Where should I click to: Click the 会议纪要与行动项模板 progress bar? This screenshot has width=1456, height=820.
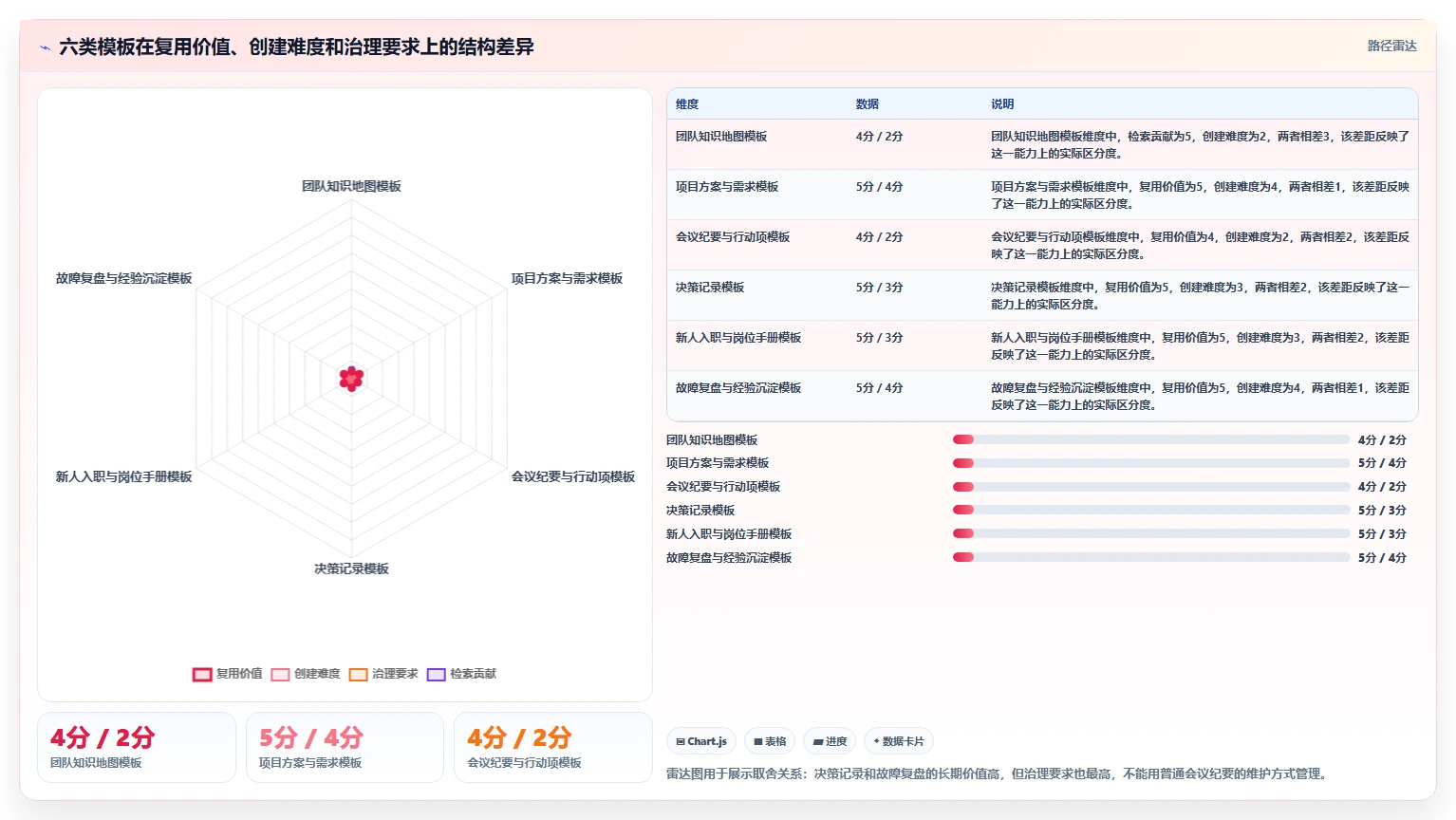tap(1151, 487)
